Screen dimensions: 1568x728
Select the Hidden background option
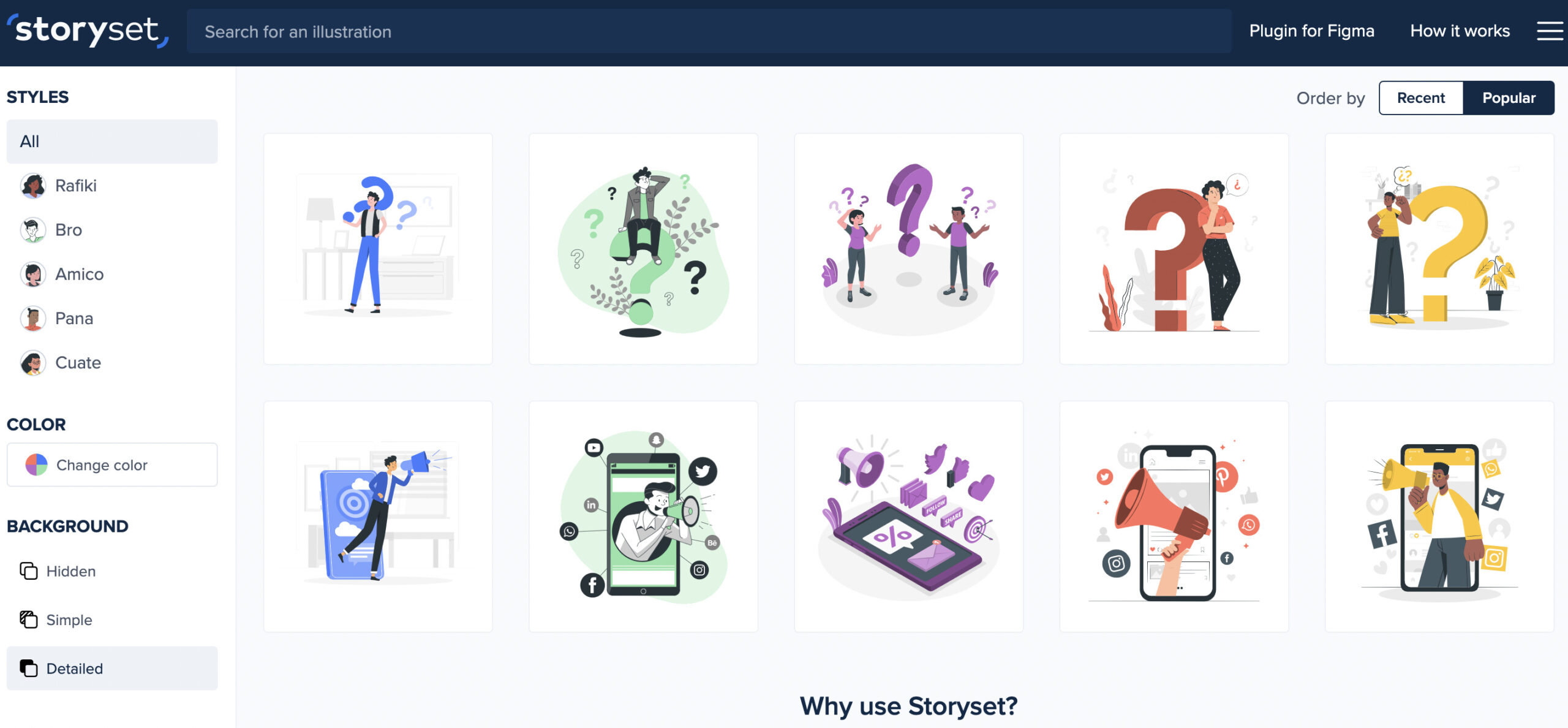[70, 571]
